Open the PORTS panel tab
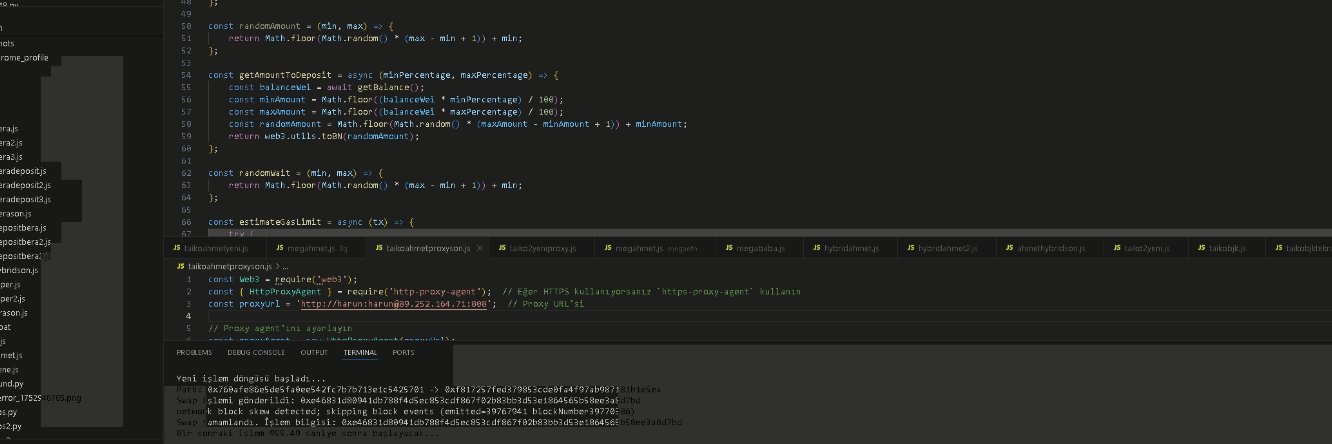 [x=403, y=352]
